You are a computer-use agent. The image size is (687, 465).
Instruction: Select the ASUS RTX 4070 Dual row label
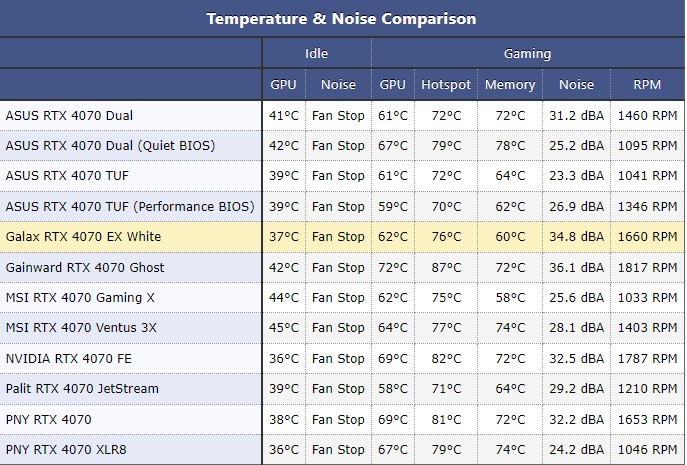69,115
